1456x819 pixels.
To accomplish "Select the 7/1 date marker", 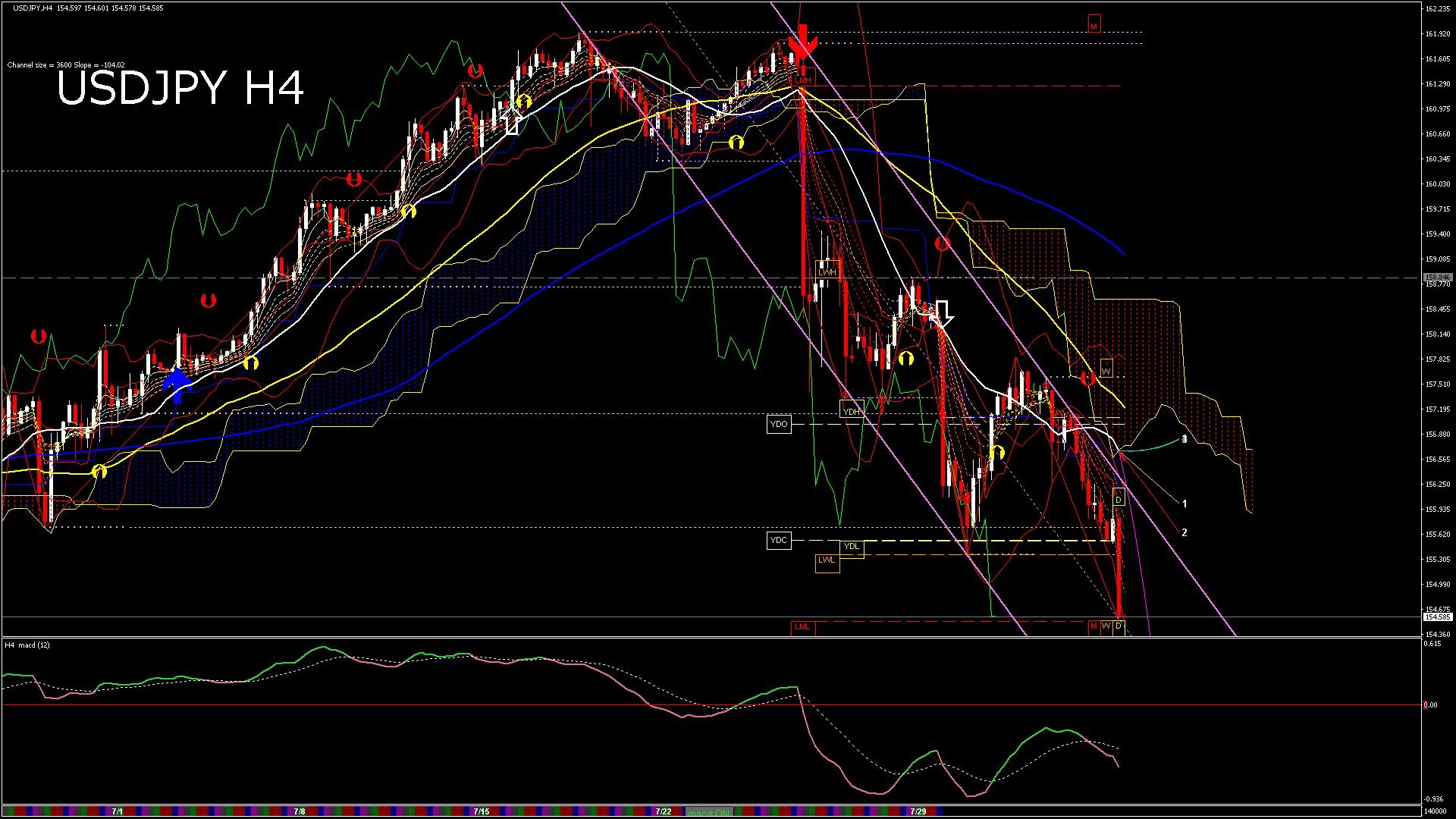I will coord(118,811).
